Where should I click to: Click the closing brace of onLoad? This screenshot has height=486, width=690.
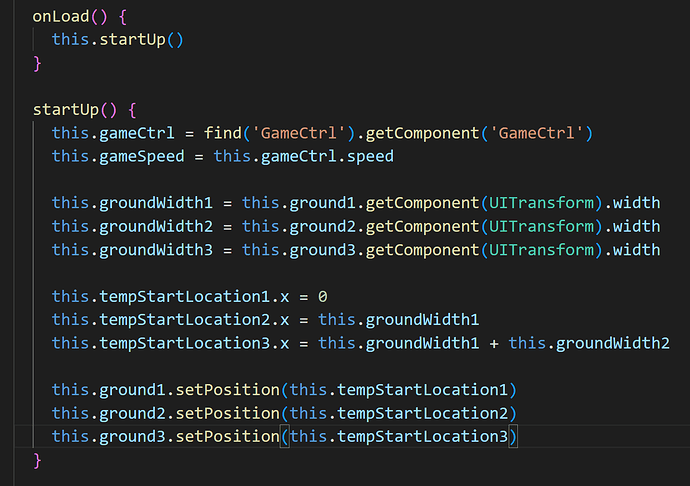[x=38, y=63]
